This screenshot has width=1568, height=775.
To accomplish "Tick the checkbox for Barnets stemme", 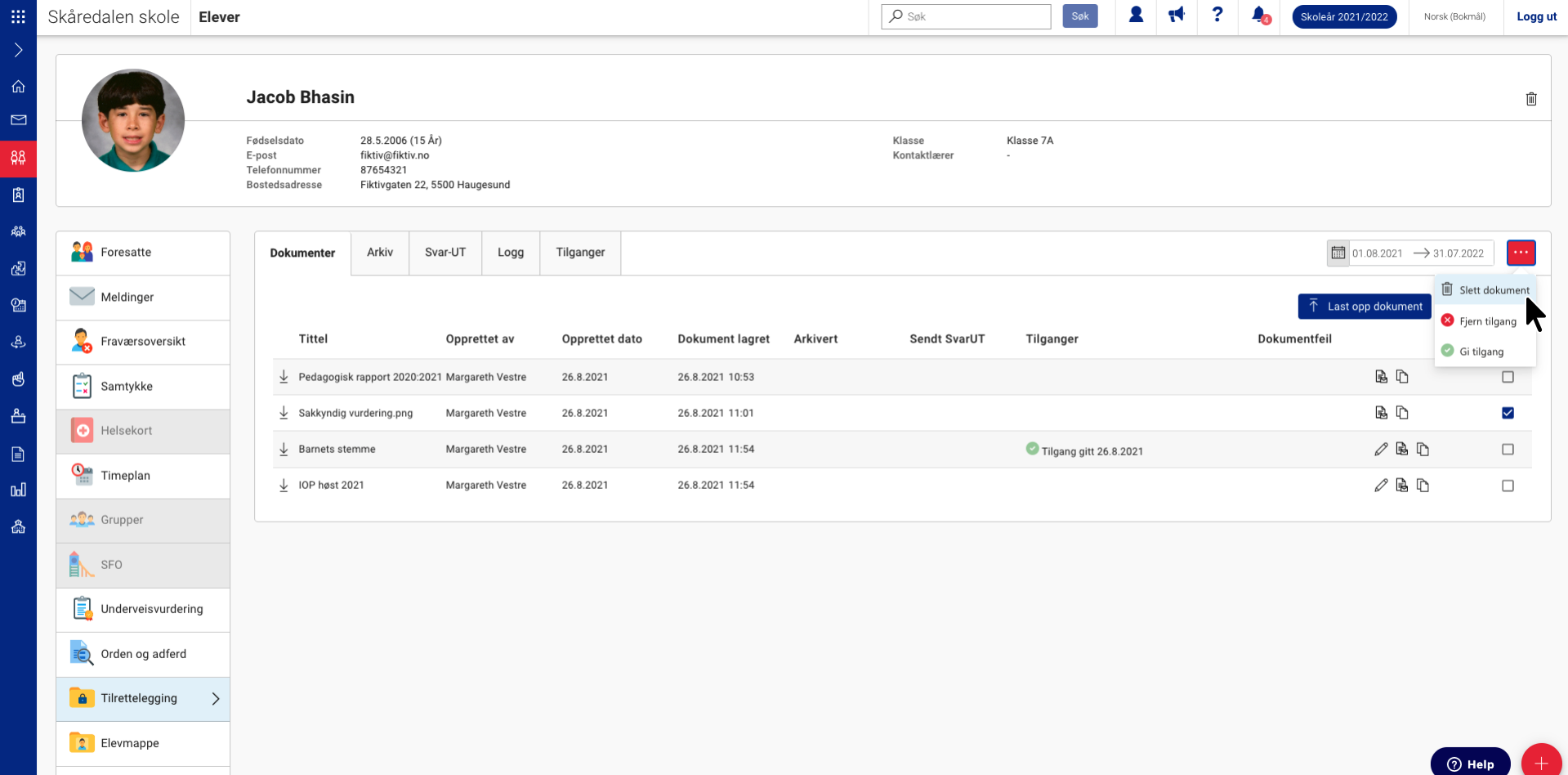I will (x=1508, y=449).
